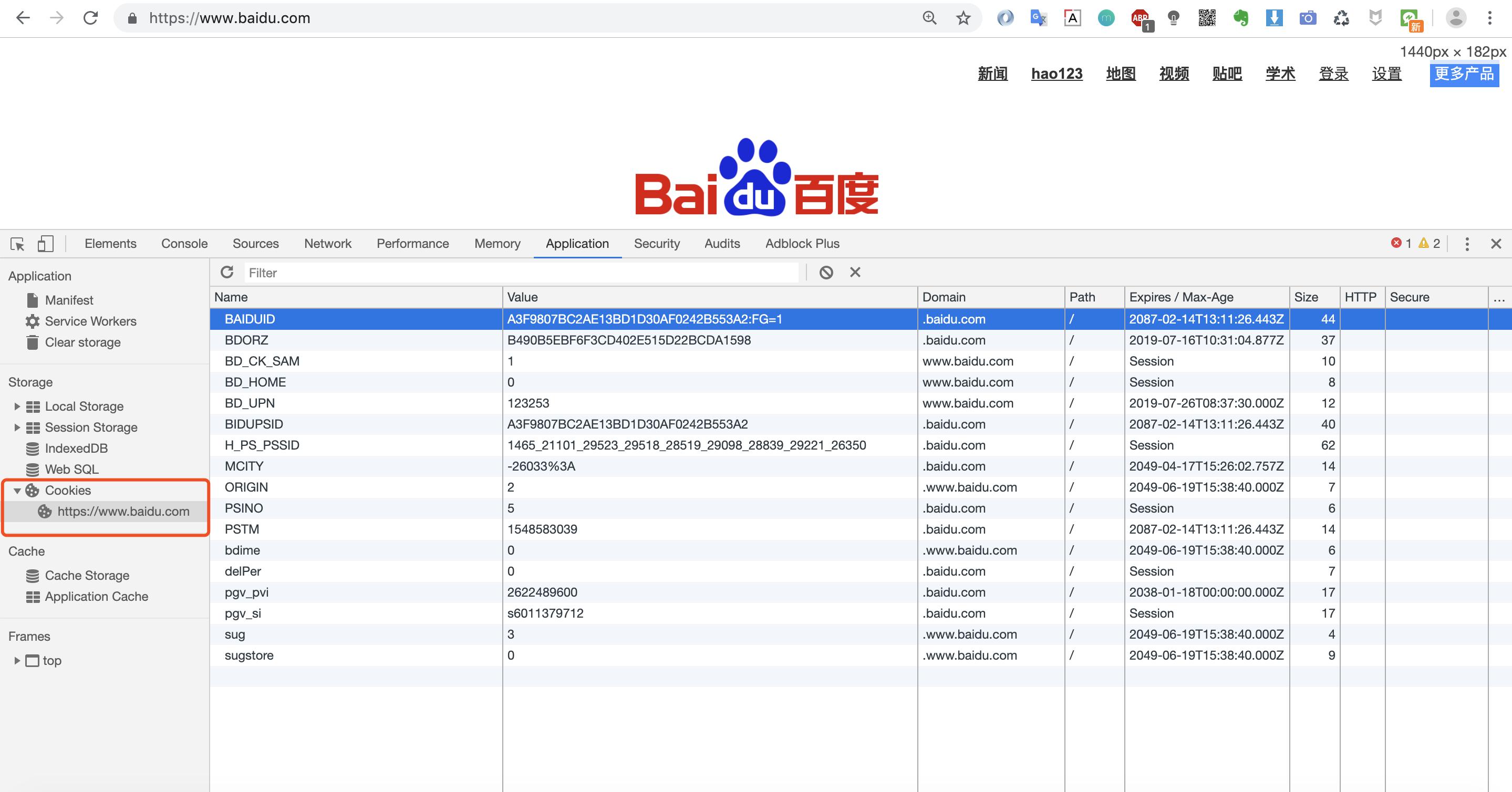This screenshot has height=792, width=1512.
Task: Expand the top frame node
Action: click(17, 661)
